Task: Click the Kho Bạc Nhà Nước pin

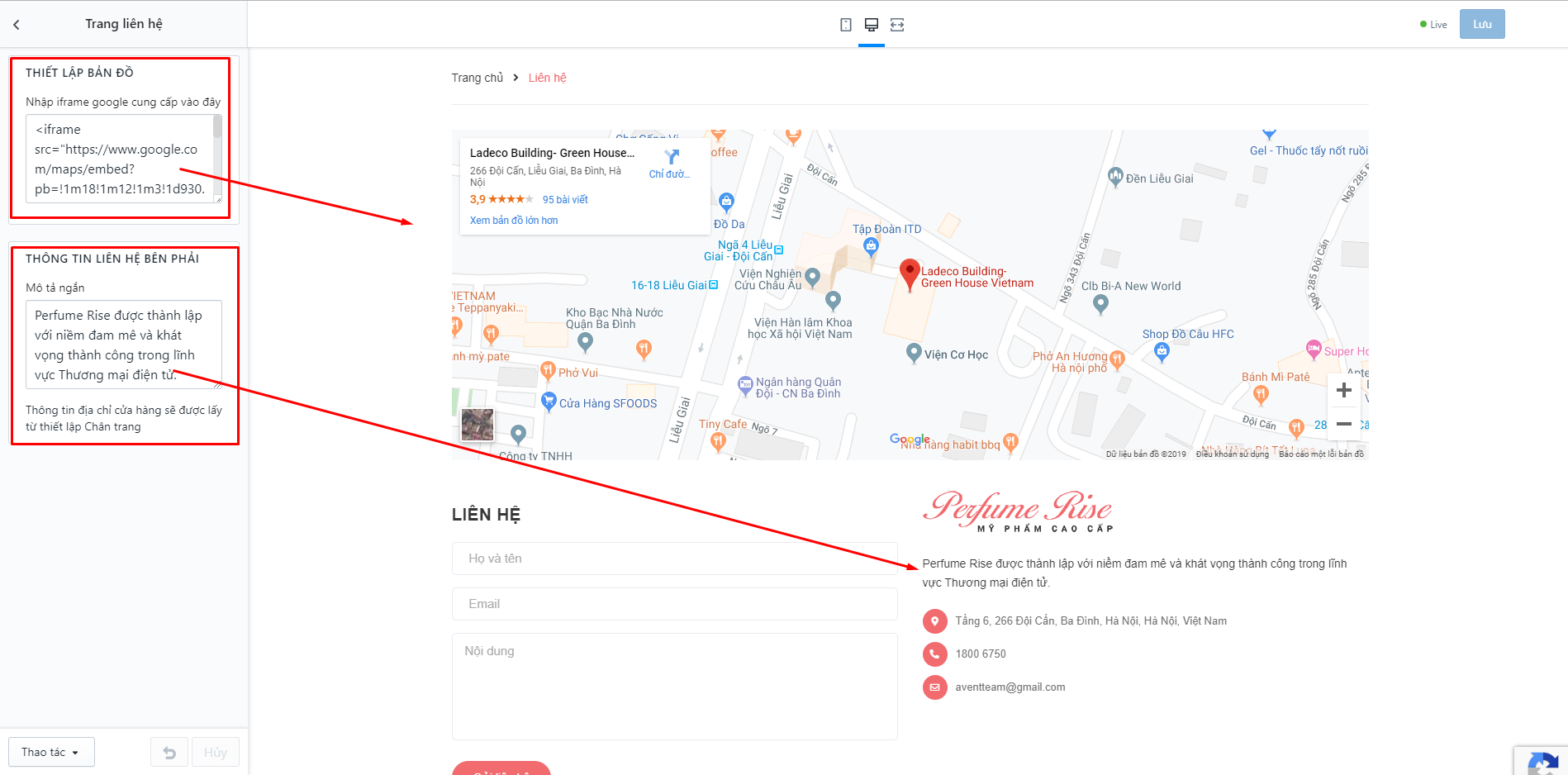Action: pyautogui.click(x=585, y=340)
